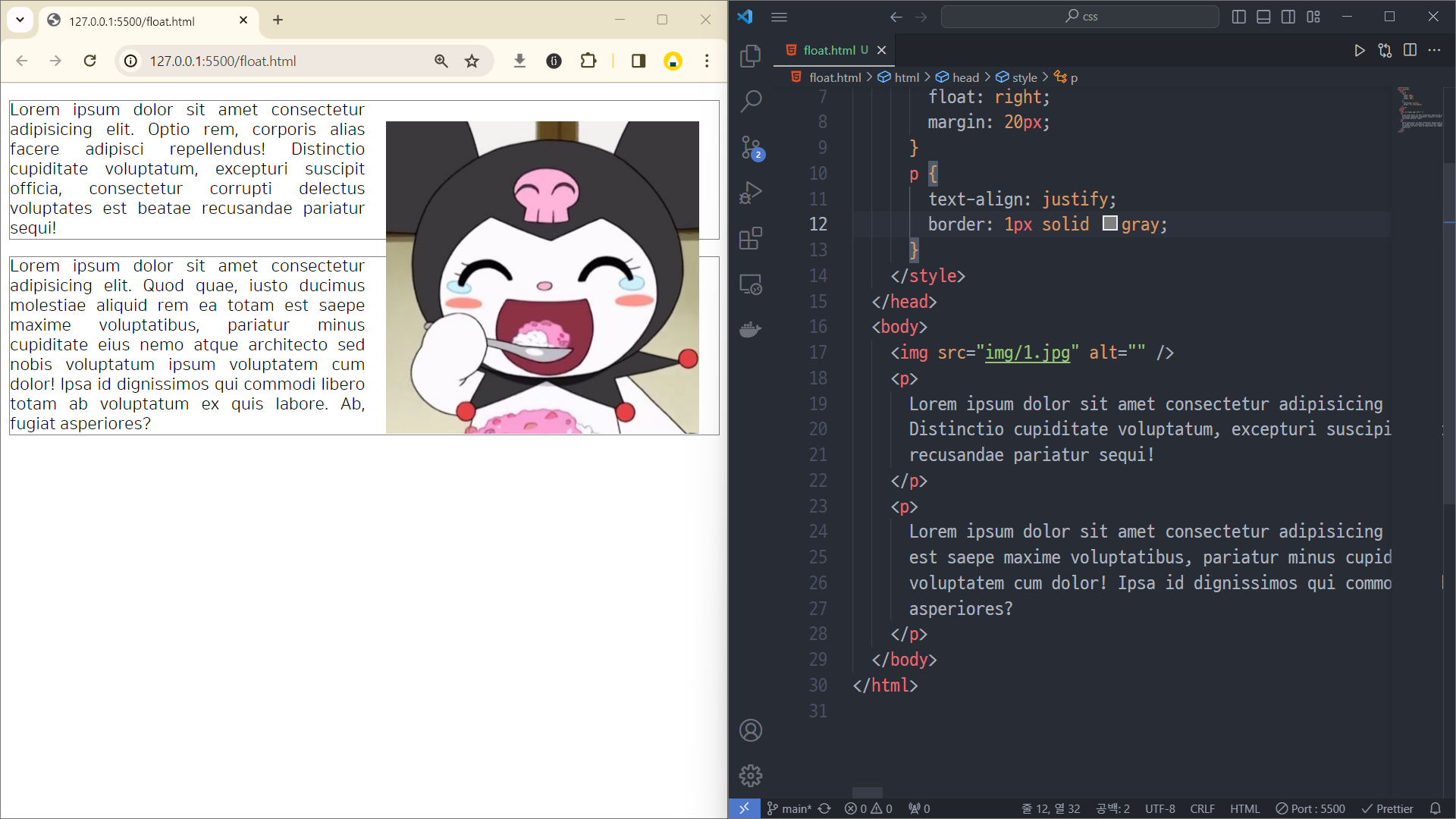Open the Extensions view
This screenshot has width=1456, height=819.
click(x=750, y=239)
